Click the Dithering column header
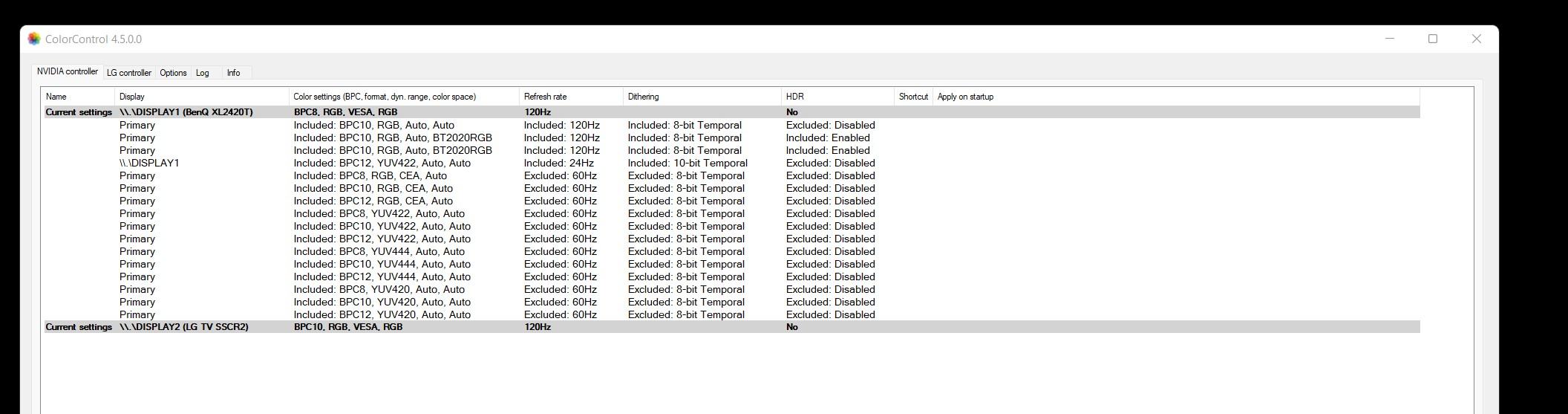The height and width of the screenshot is (414, 1568). [702, 97]
